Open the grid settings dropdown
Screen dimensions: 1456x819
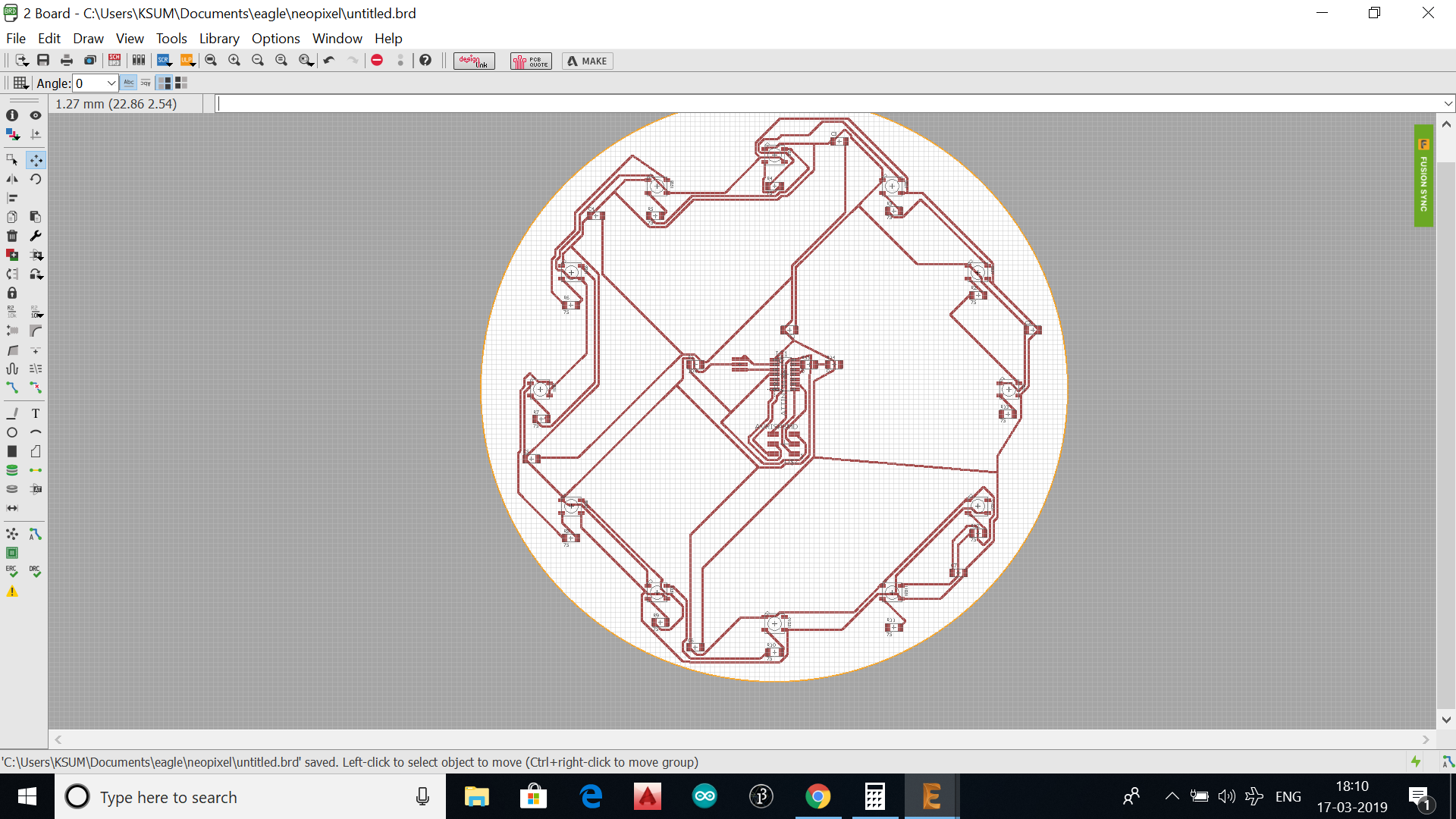pos(21,83)
